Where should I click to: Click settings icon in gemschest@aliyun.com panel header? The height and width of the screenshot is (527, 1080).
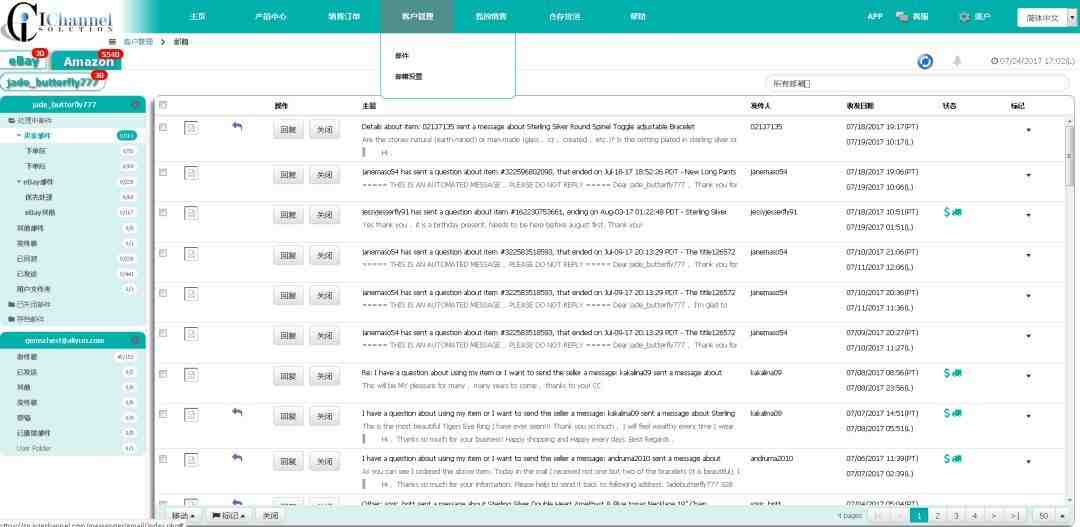136,340
